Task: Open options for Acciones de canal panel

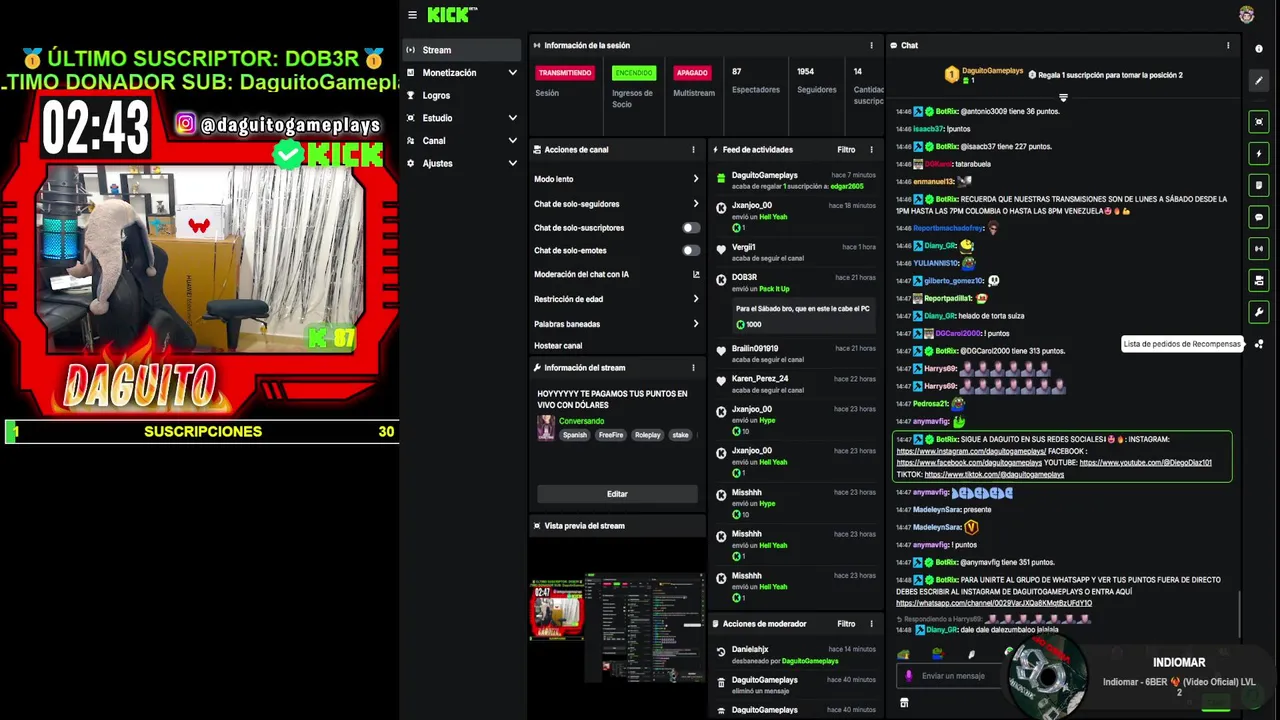Action: coord(693,150)
